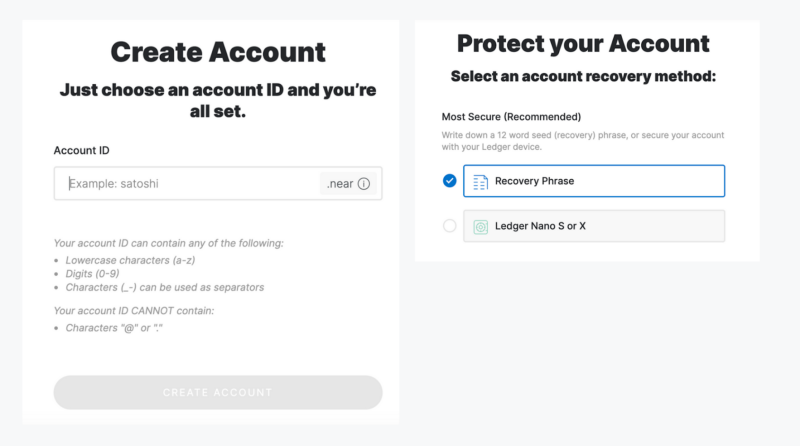Click the .near suffix text

340,184
